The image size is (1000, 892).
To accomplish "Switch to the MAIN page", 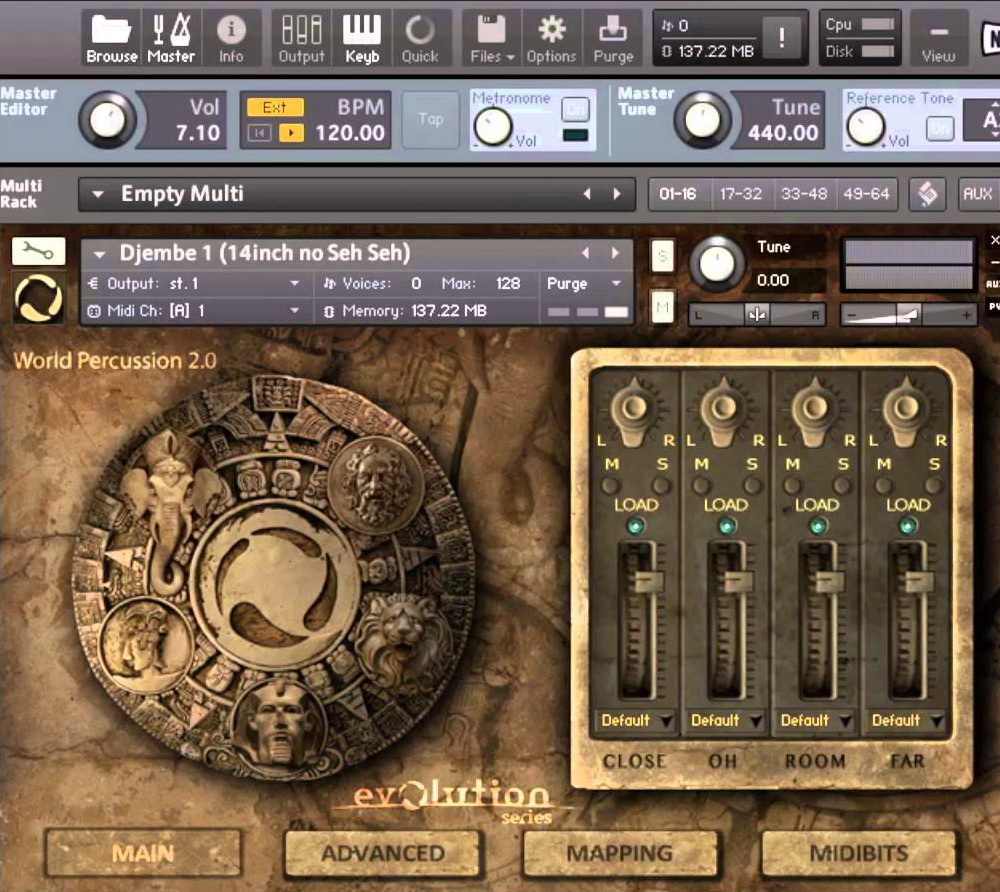I will (143, 852).
